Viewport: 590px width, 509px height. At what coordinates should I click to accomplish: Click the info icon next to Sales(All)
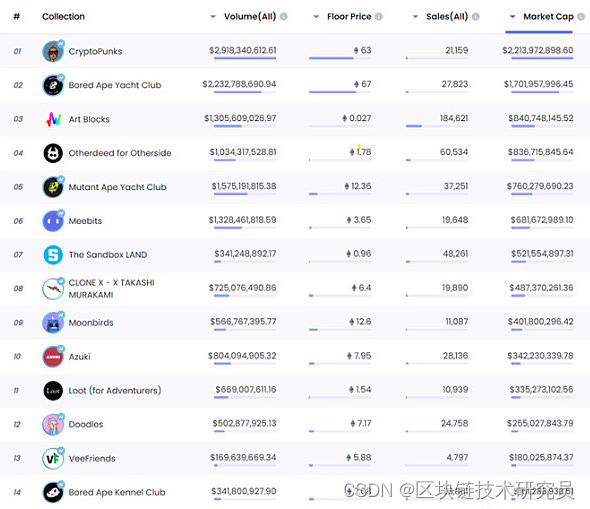(476, 17)
